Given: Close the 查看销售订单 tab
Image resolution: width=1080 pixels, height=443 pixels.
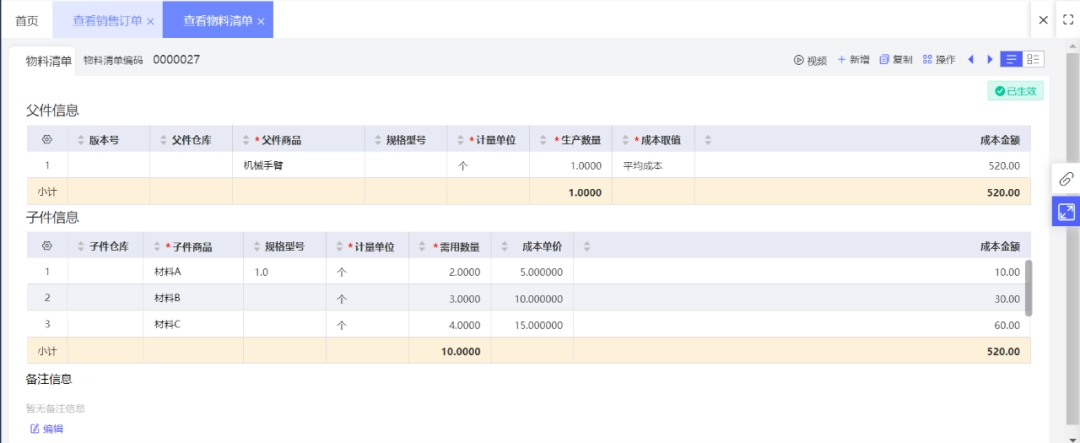Looking at the screenshot, I should [x=150, y=21].
